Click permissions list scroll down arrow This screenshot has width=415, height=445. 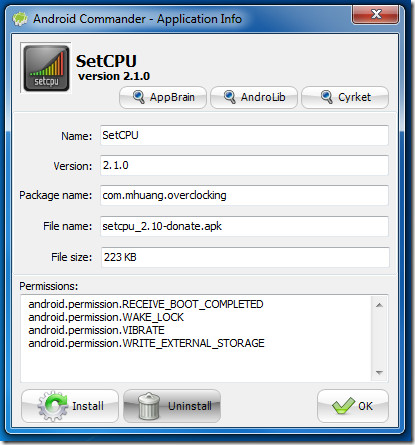(x=379, y=372)
